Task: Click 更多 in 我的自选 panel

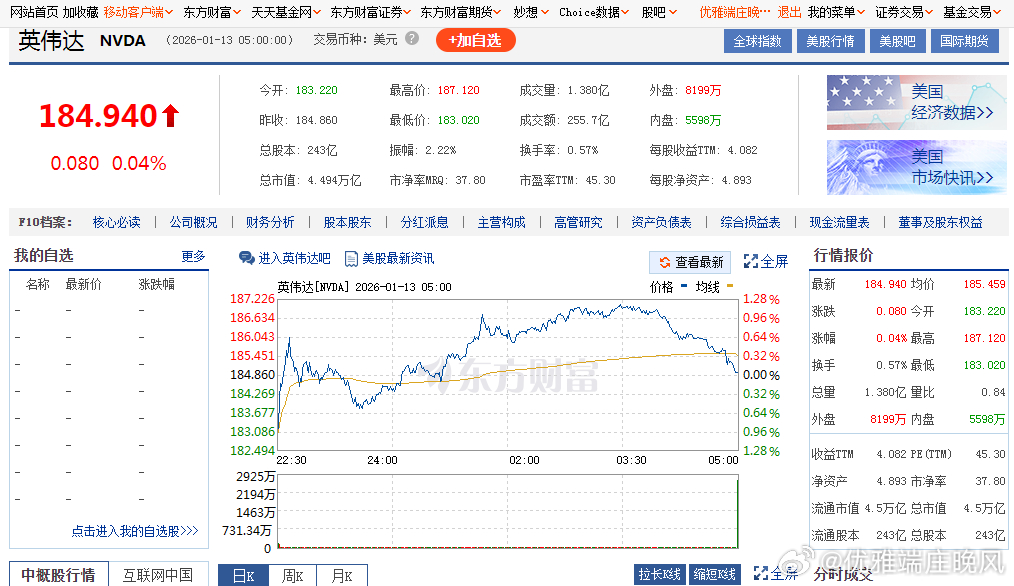Action: (x=193, y=256)
